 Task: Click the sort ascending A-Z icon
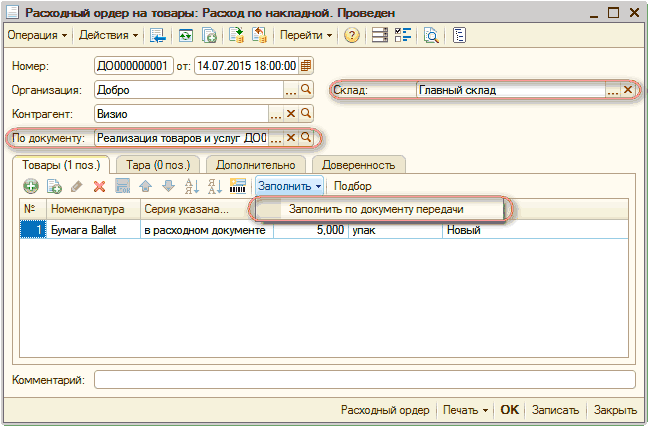(x=191, y=186)
